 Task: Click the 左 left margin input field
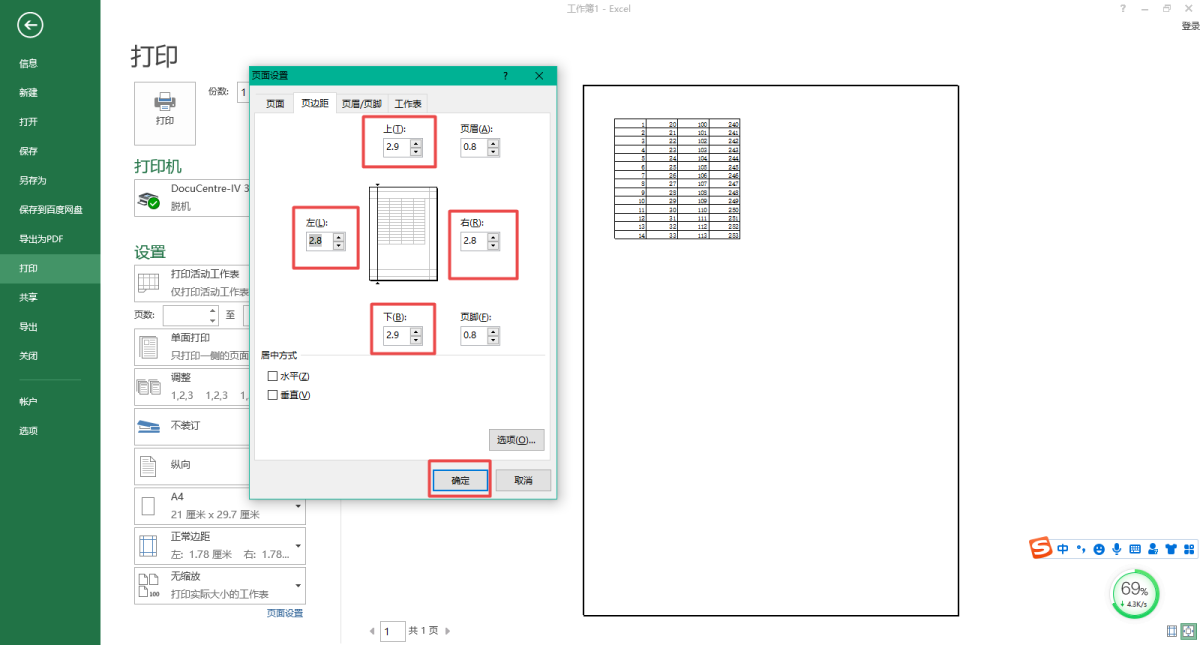click(319, 241)
